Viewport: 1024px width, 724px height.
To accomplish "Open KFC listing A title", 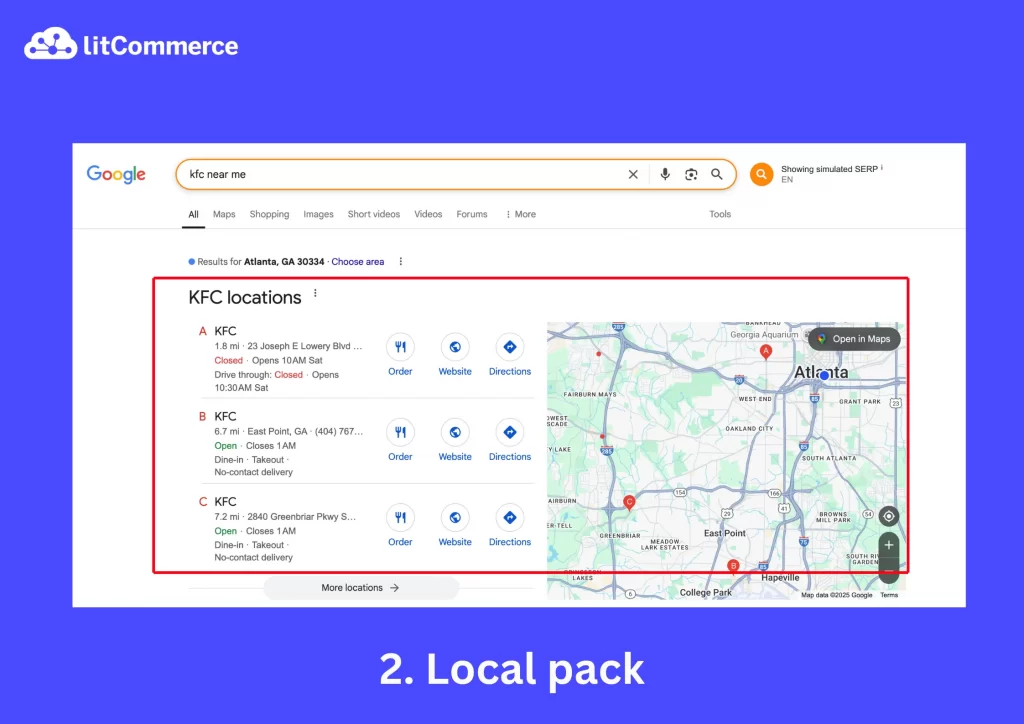I will tap(225, 331).
